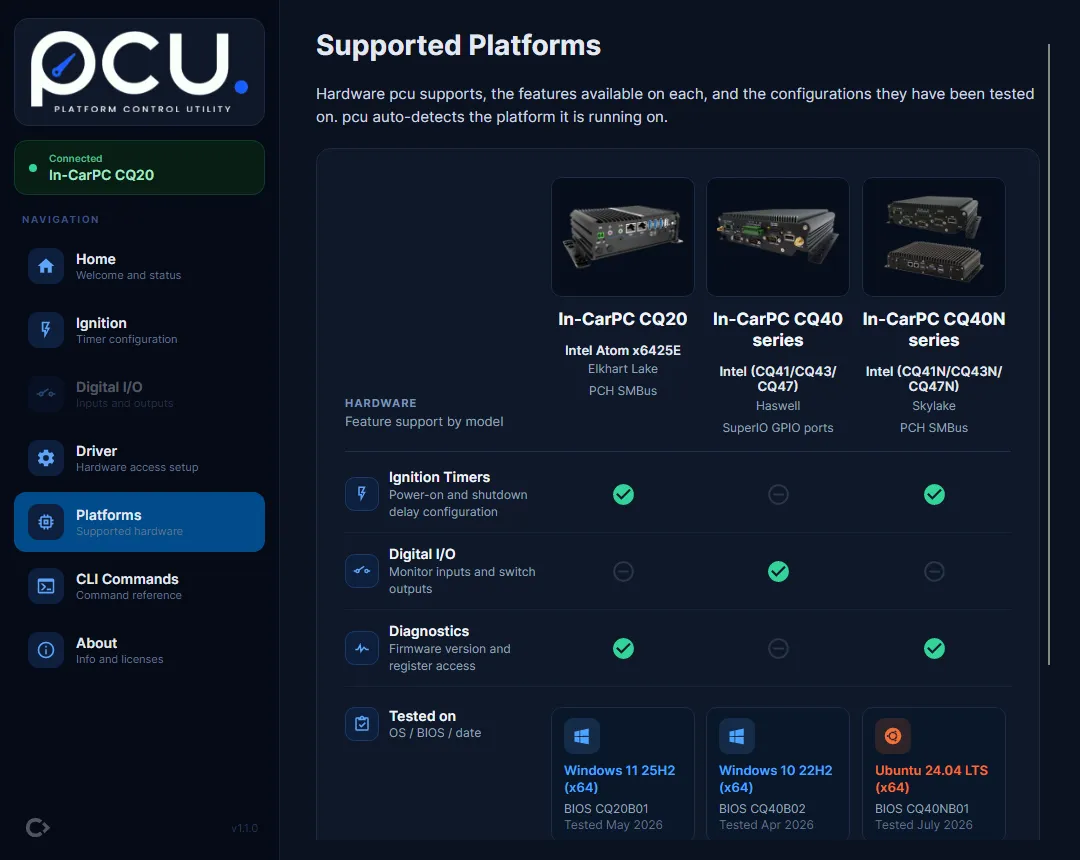Click the In-CarPC CQ20 column title

[623, 319]
